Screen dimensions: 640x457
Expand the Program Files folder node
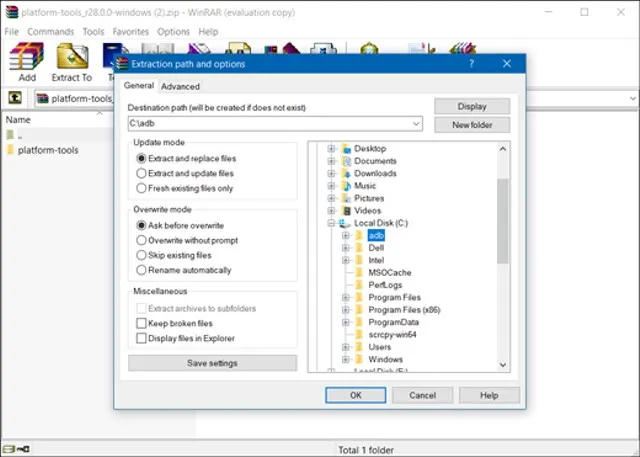tap(345, 298)
